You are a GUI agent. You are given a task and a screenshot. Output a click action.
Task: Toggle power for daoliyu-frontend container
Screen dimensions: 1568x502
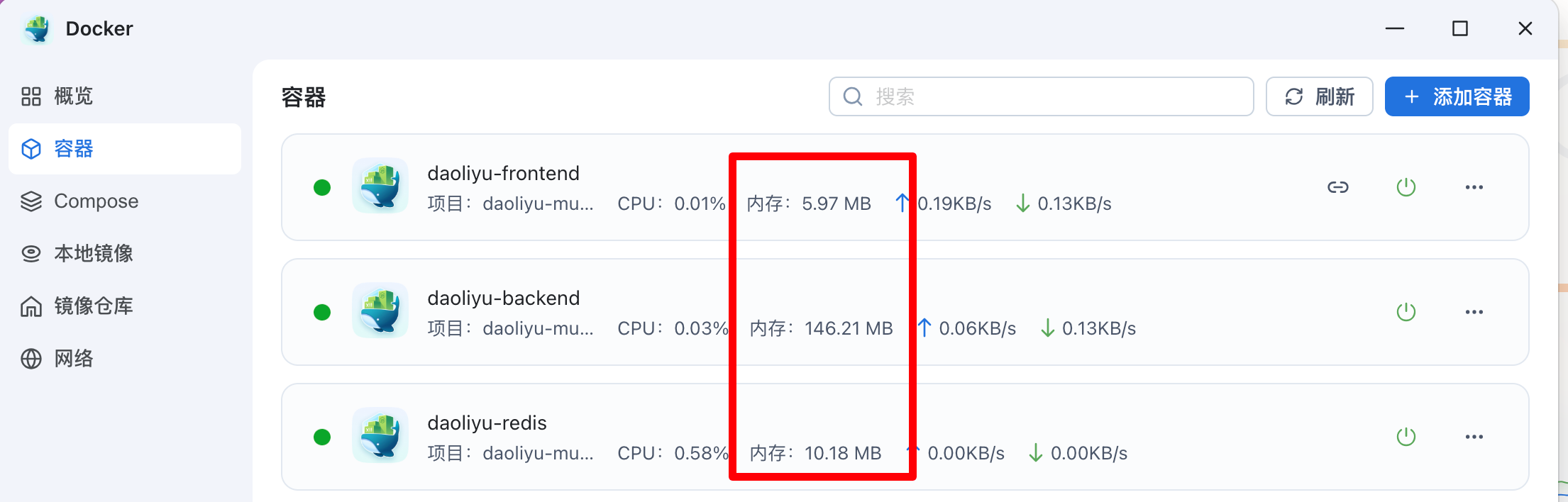pos(1406,187)
